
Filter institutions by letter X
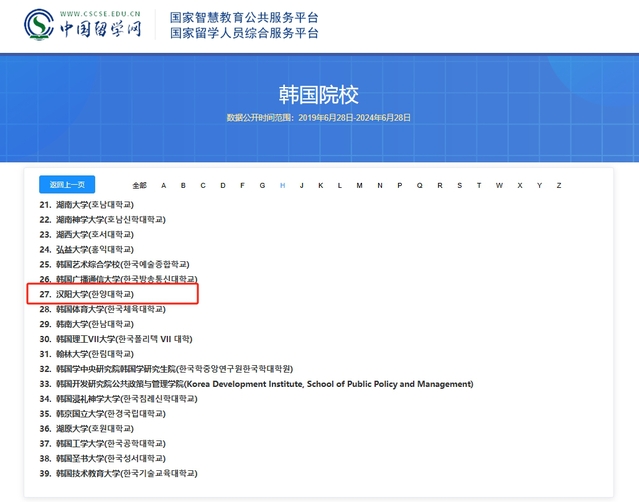click(x=520, y=185)
